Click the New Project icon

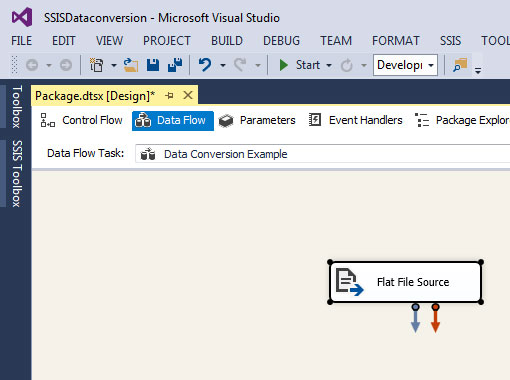tap(97, 65)
